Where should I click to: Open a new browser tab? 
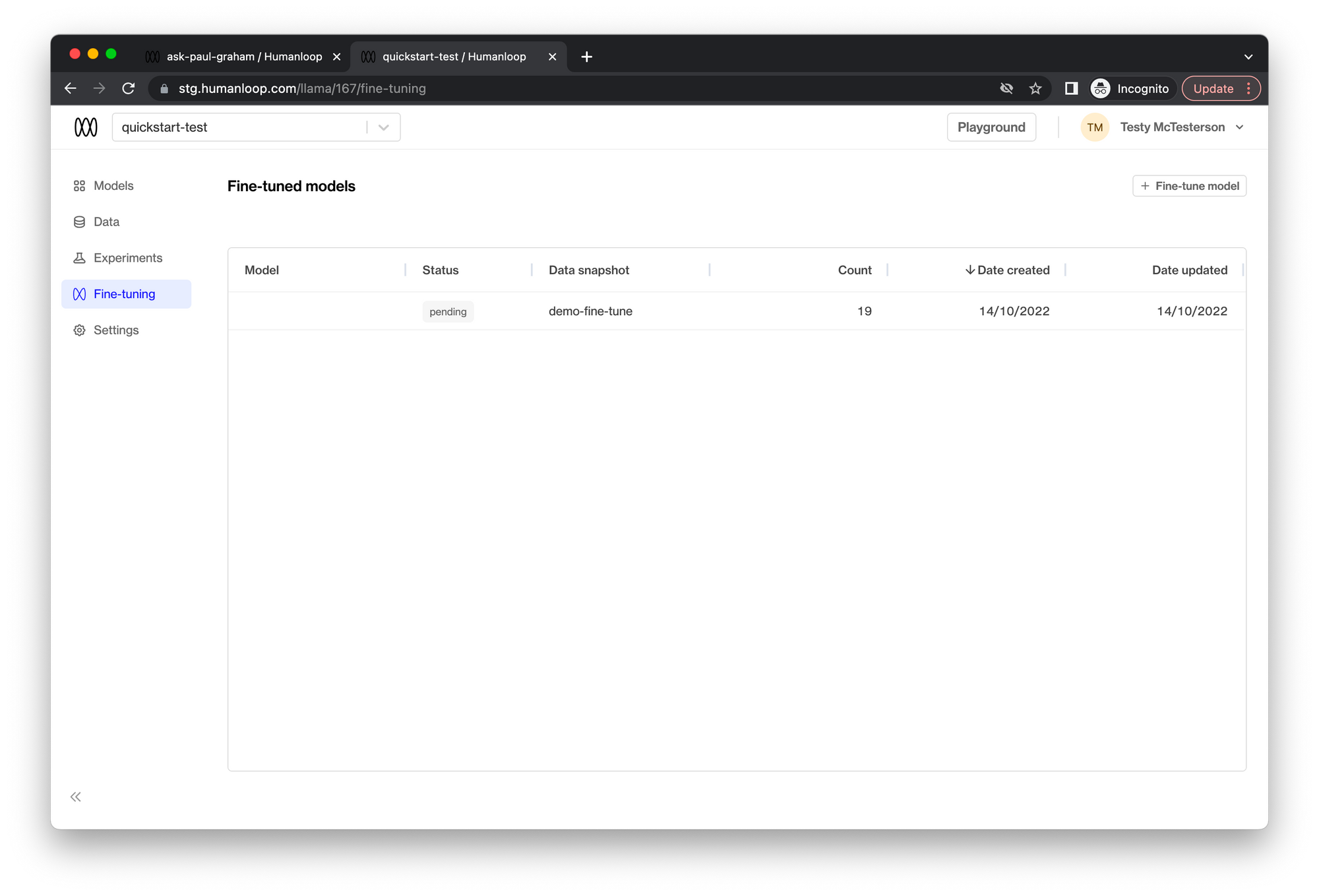[587, 57]
